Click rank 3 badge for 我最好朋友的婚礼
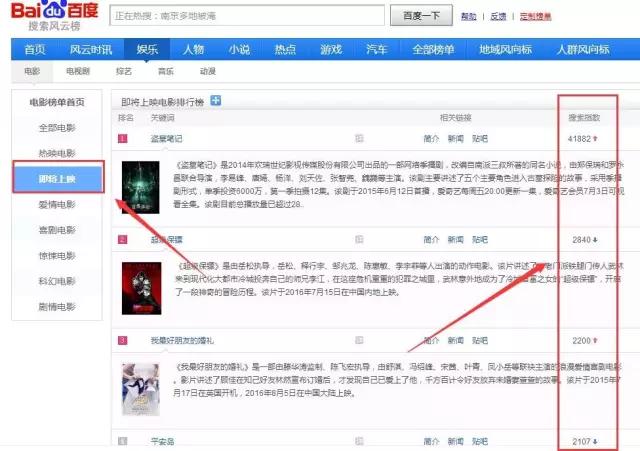Viewport: 640px width, 451px height. pos(122,340)
